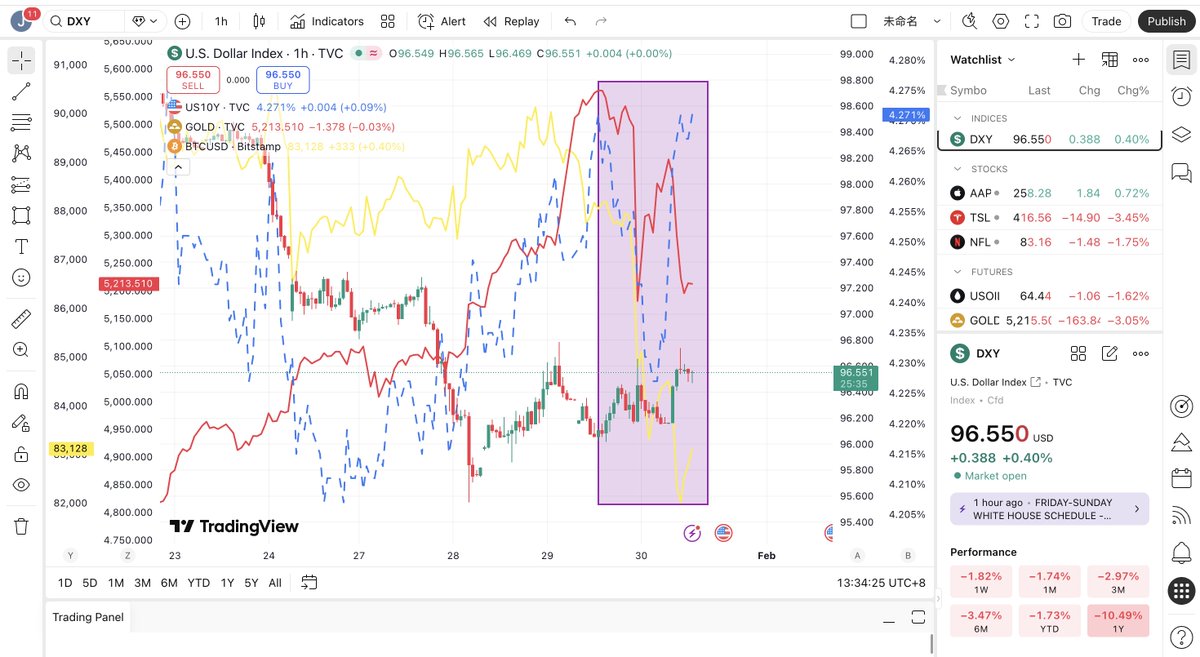Start bar Replay mode
Image resolution: width=1200 pixels, height=657 pixels.
[x=511, y=21]
